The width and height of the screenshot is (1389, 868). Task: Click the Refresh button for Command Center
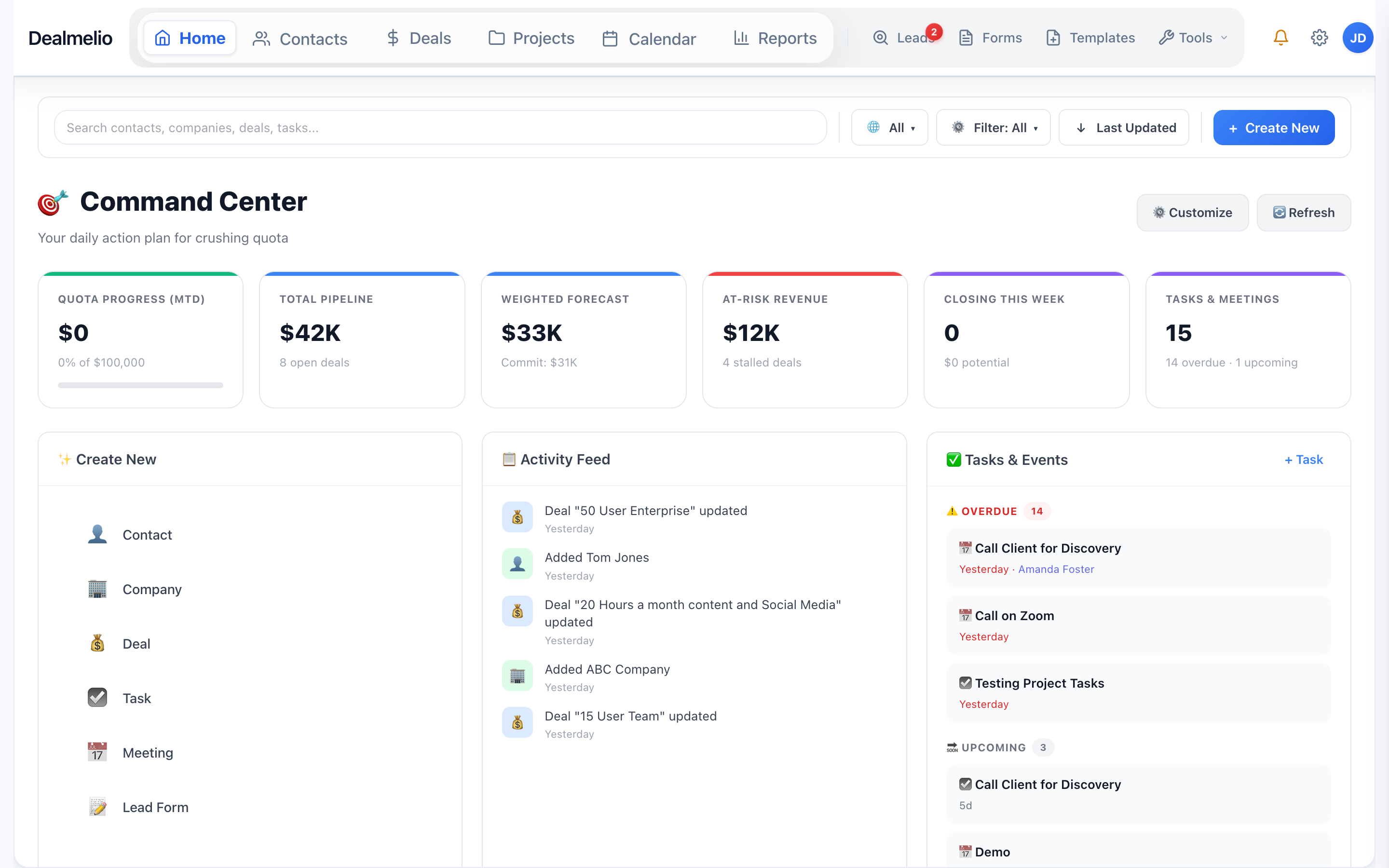(1304, 212)
